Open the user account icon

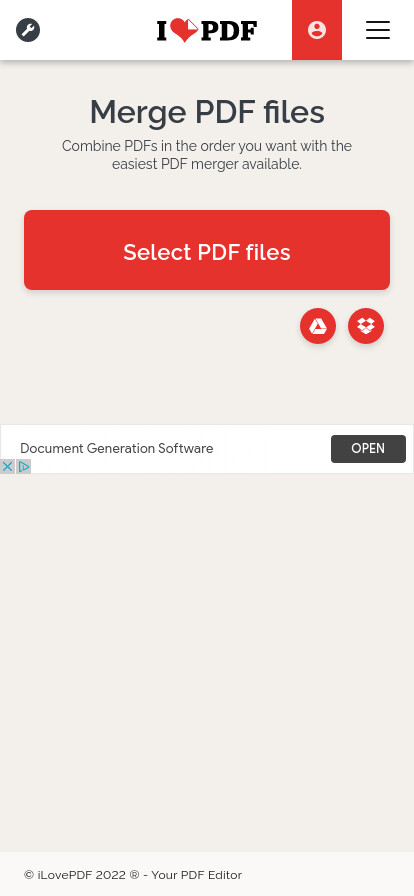317,30
